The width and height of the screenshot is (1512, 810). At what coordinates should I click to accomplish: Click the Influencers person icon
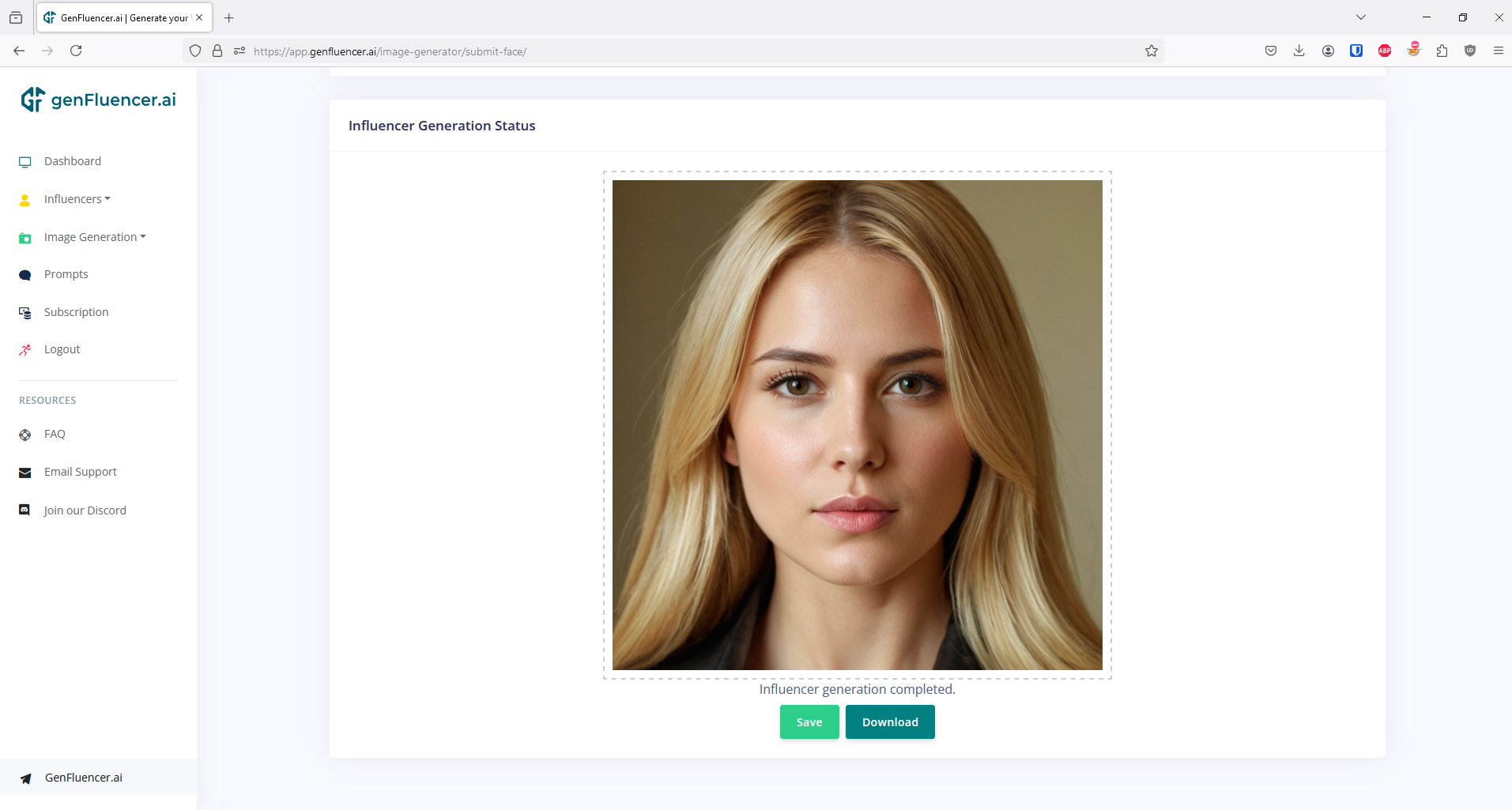[25, 200]
